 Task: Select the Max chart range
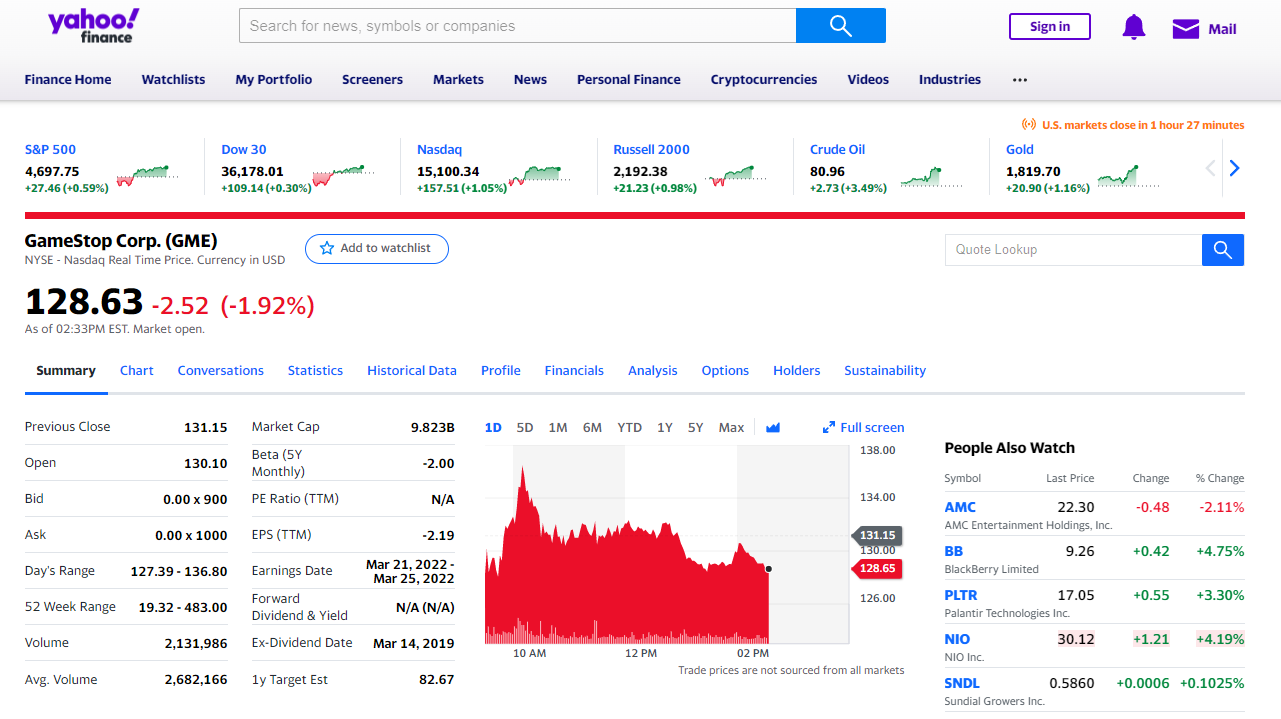[732, 428]
